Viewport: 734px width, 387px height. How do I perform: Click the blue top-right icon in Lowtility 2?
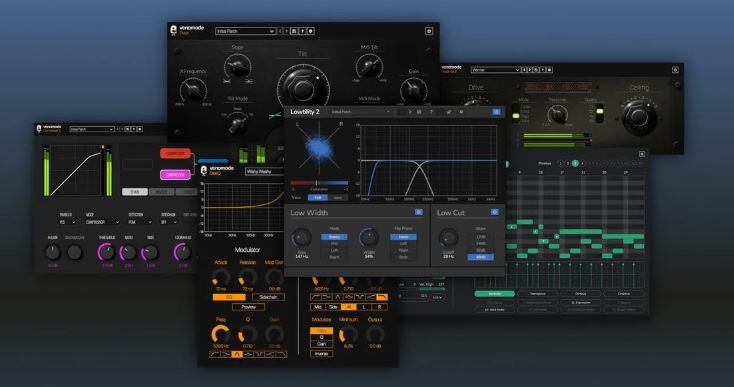coord(496,112)
